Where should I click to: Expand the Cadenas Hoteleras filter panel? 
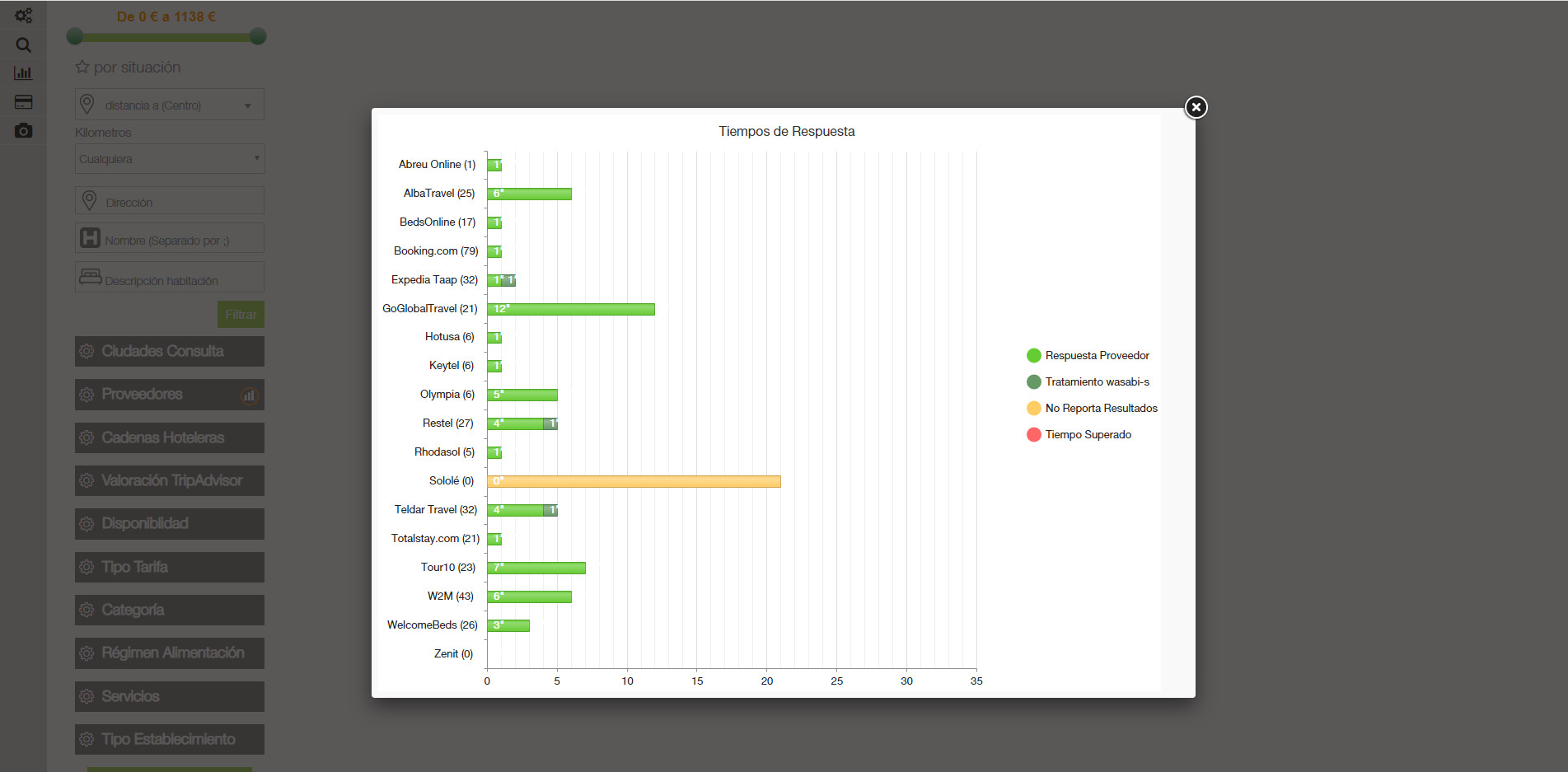pyautogui.click(x=170, y=437)
